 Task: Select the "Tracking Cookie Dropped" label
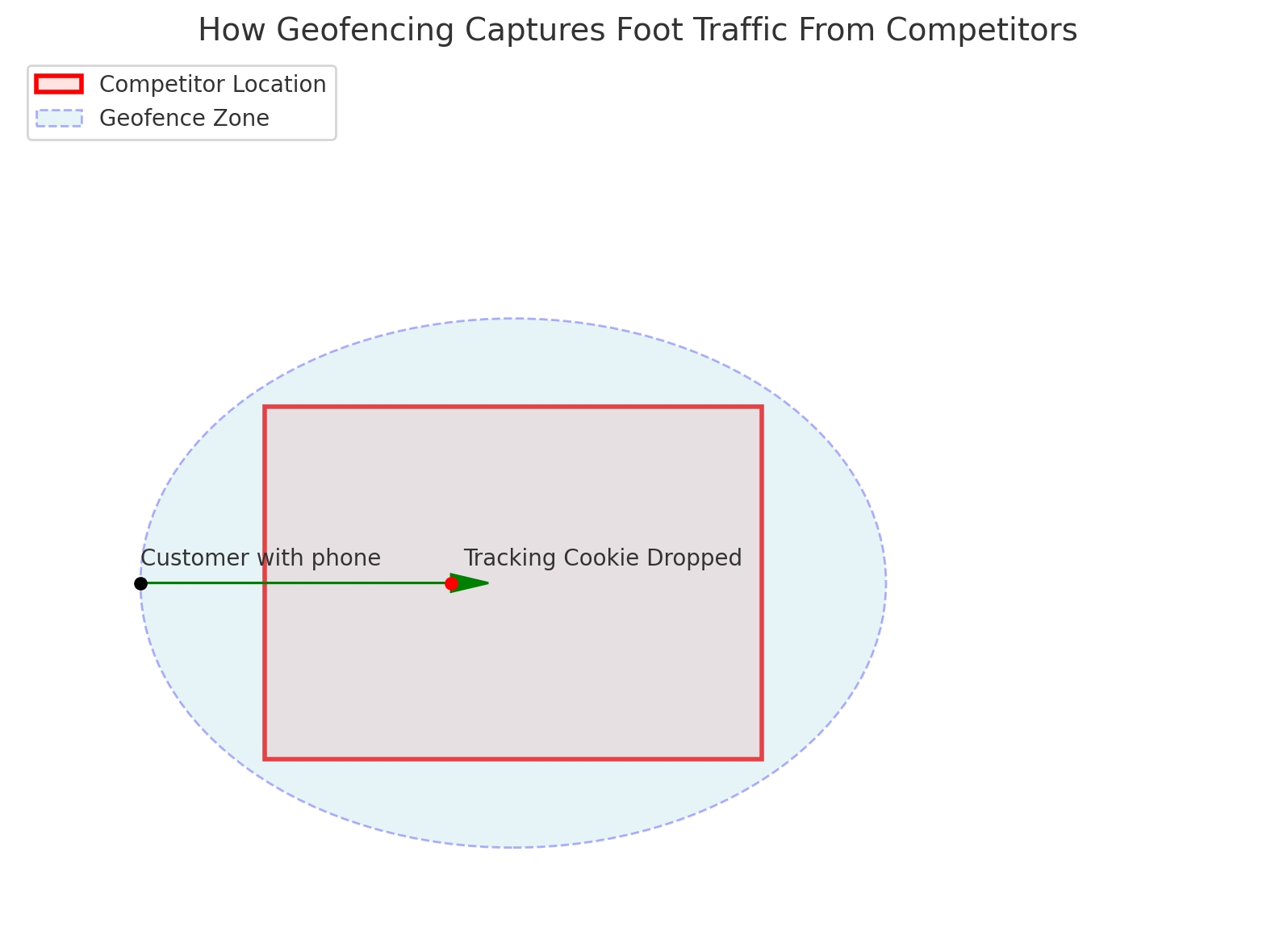pos(602,557)
